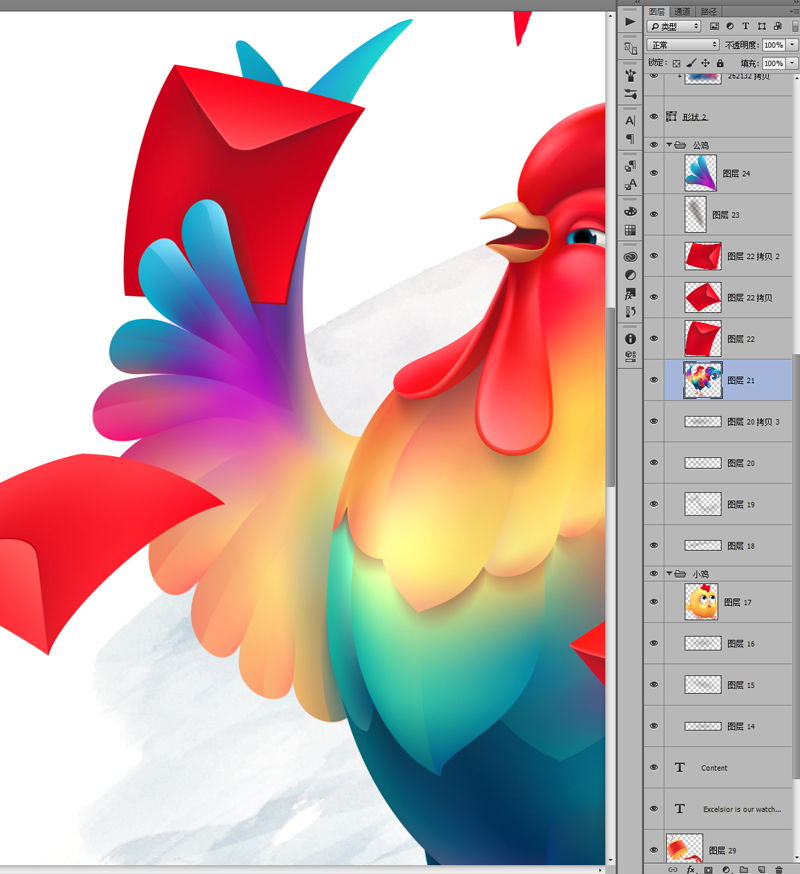Hide the 小鸡 group
The image size is (800, 874).
click(654, 574)
